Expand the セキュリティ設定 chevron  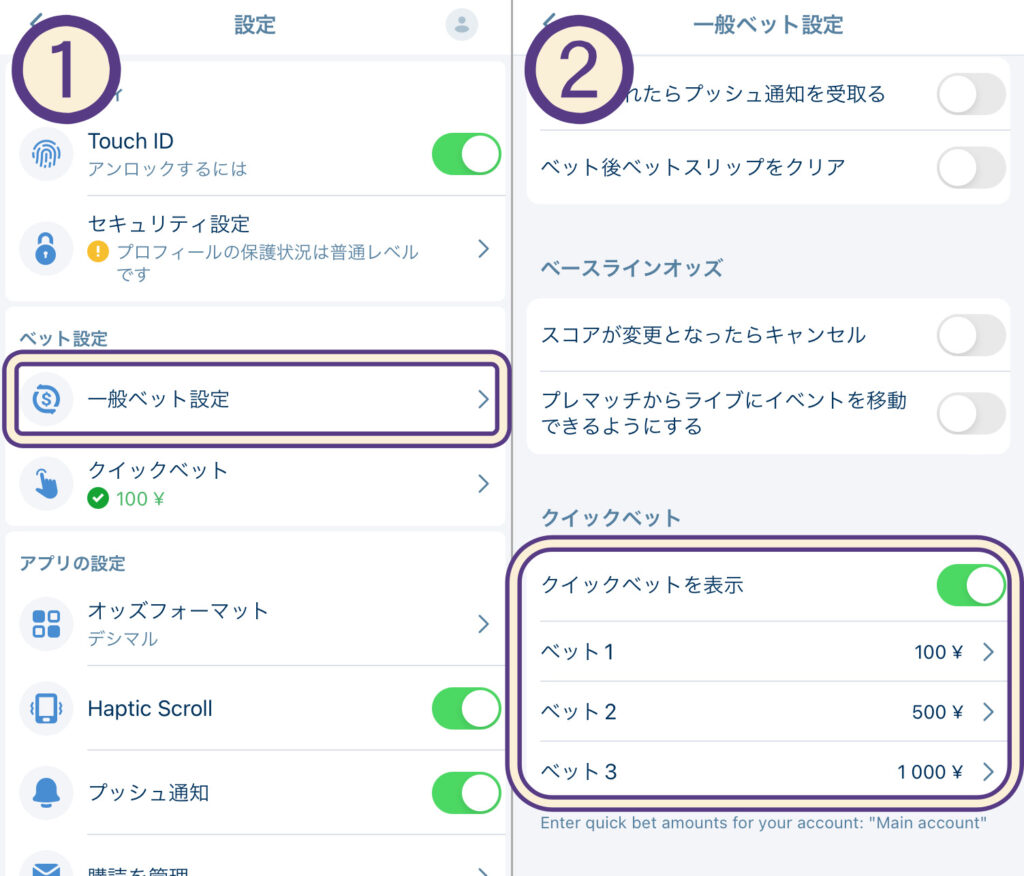[485, 247]
